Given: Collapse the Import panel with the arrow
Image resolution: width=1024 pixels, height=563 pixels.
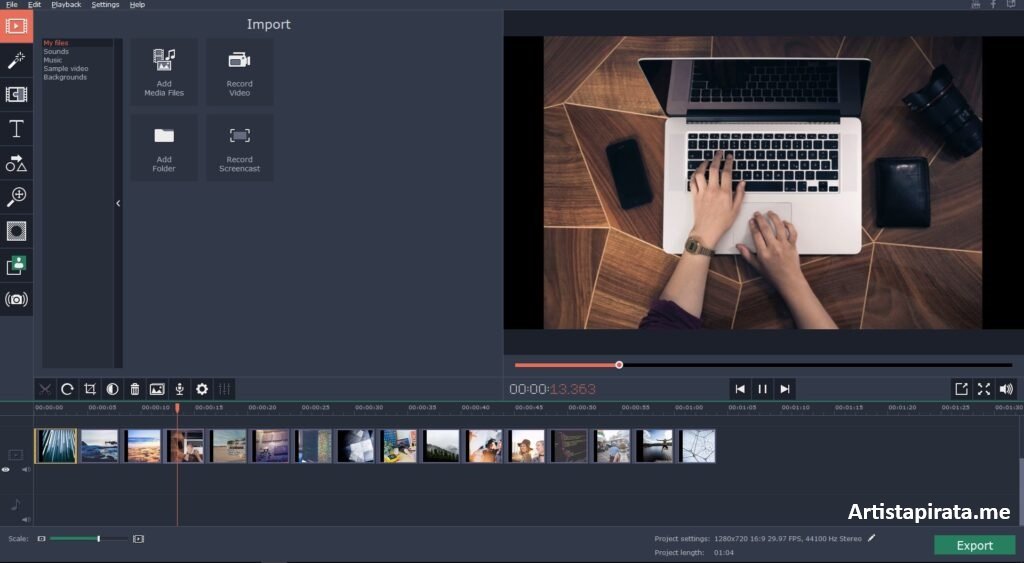Looking at the screenshot, I should [118, 203].
